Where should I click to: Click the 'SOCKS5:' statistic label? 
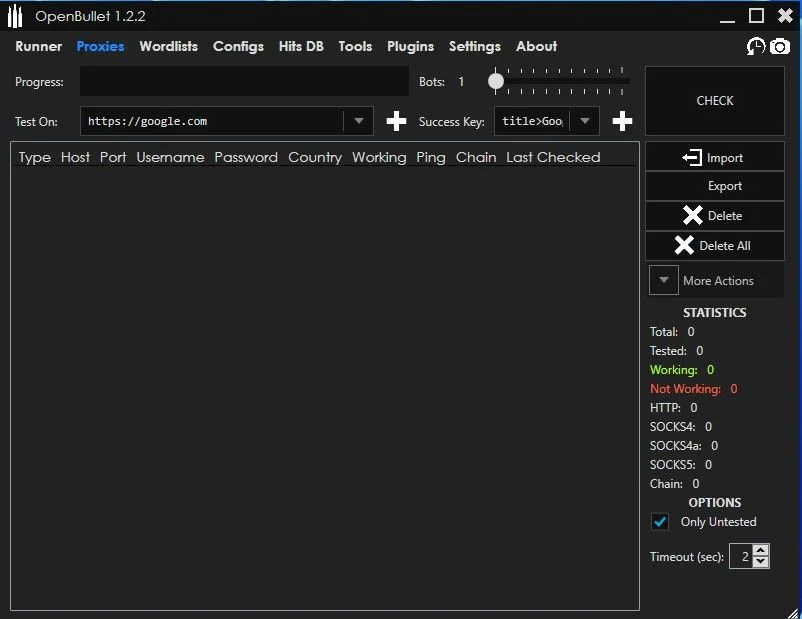(x=673, y=465)
